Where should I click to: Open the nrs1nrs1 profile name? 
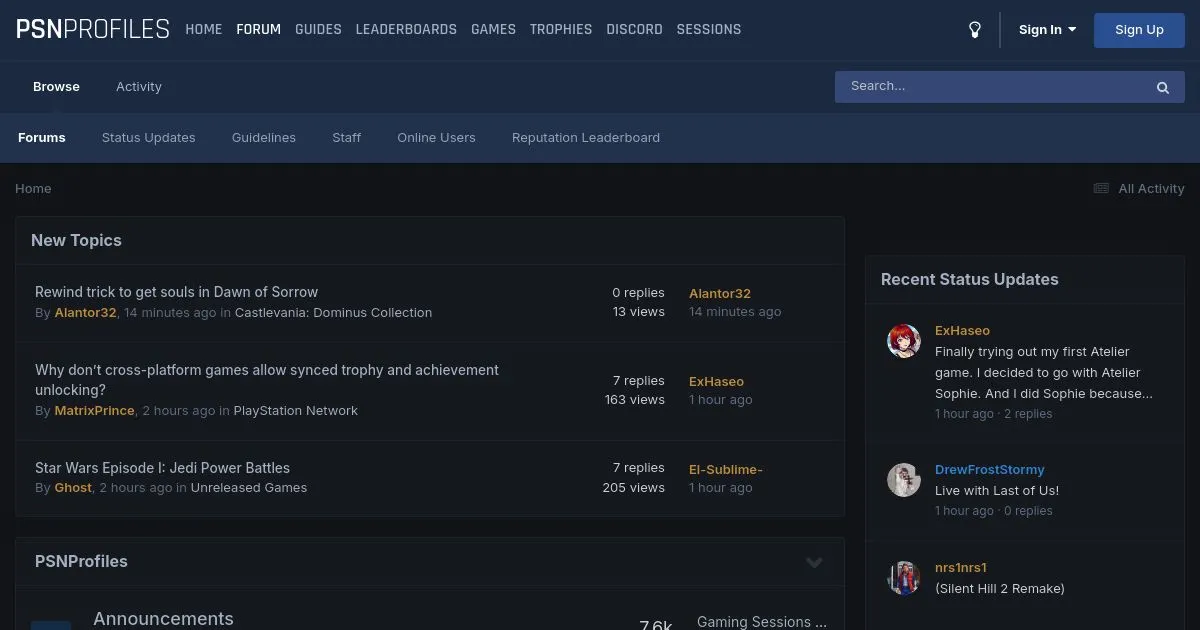click(961, 567)
